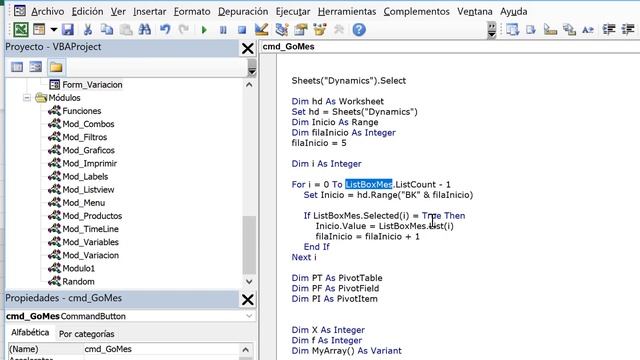Click the Indent icon

click(x=609, y=30)
